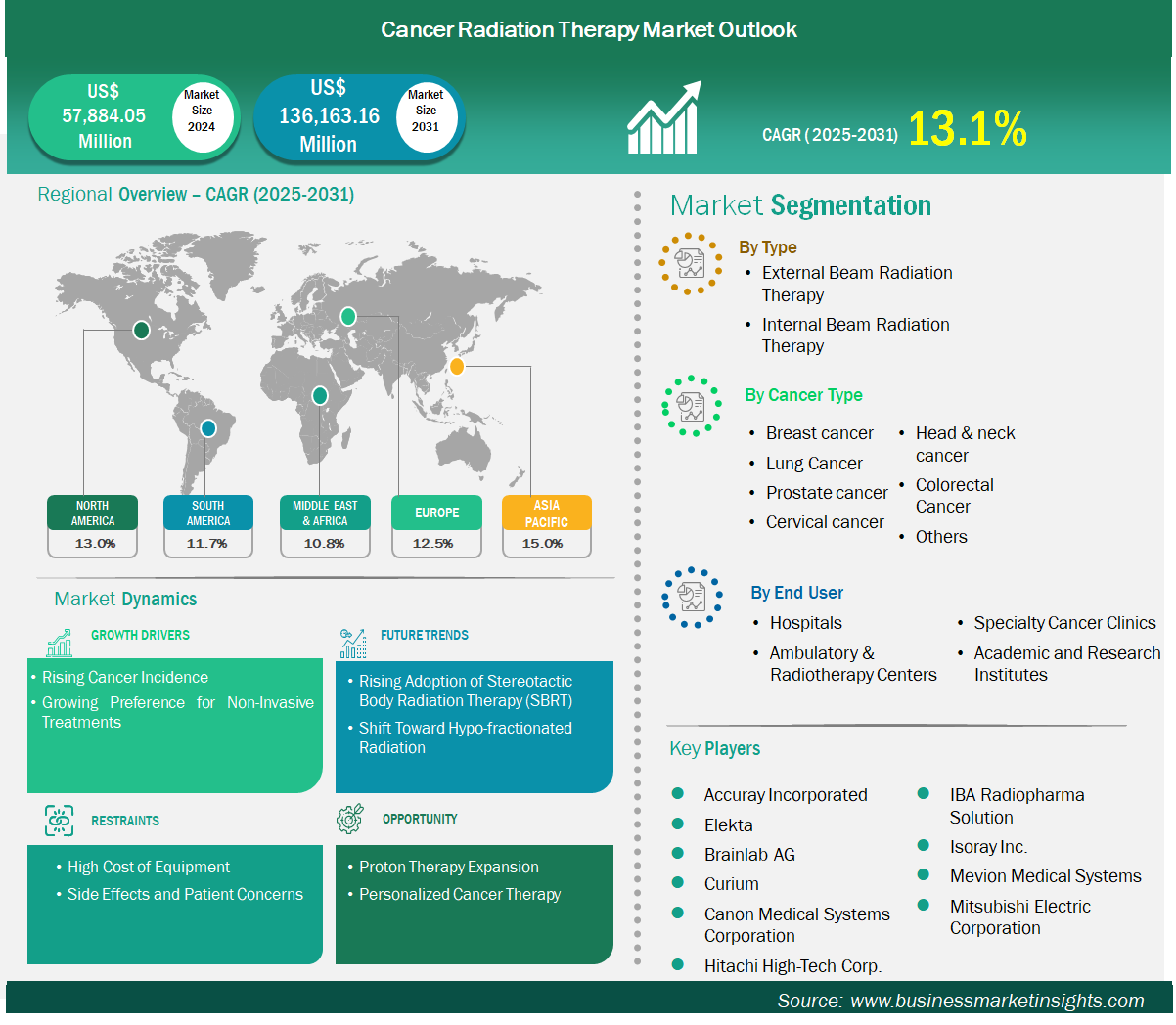Click 'Cervical cancer' list item
This screenshot has width=1176, height=1025.
[x=825, y=522]
